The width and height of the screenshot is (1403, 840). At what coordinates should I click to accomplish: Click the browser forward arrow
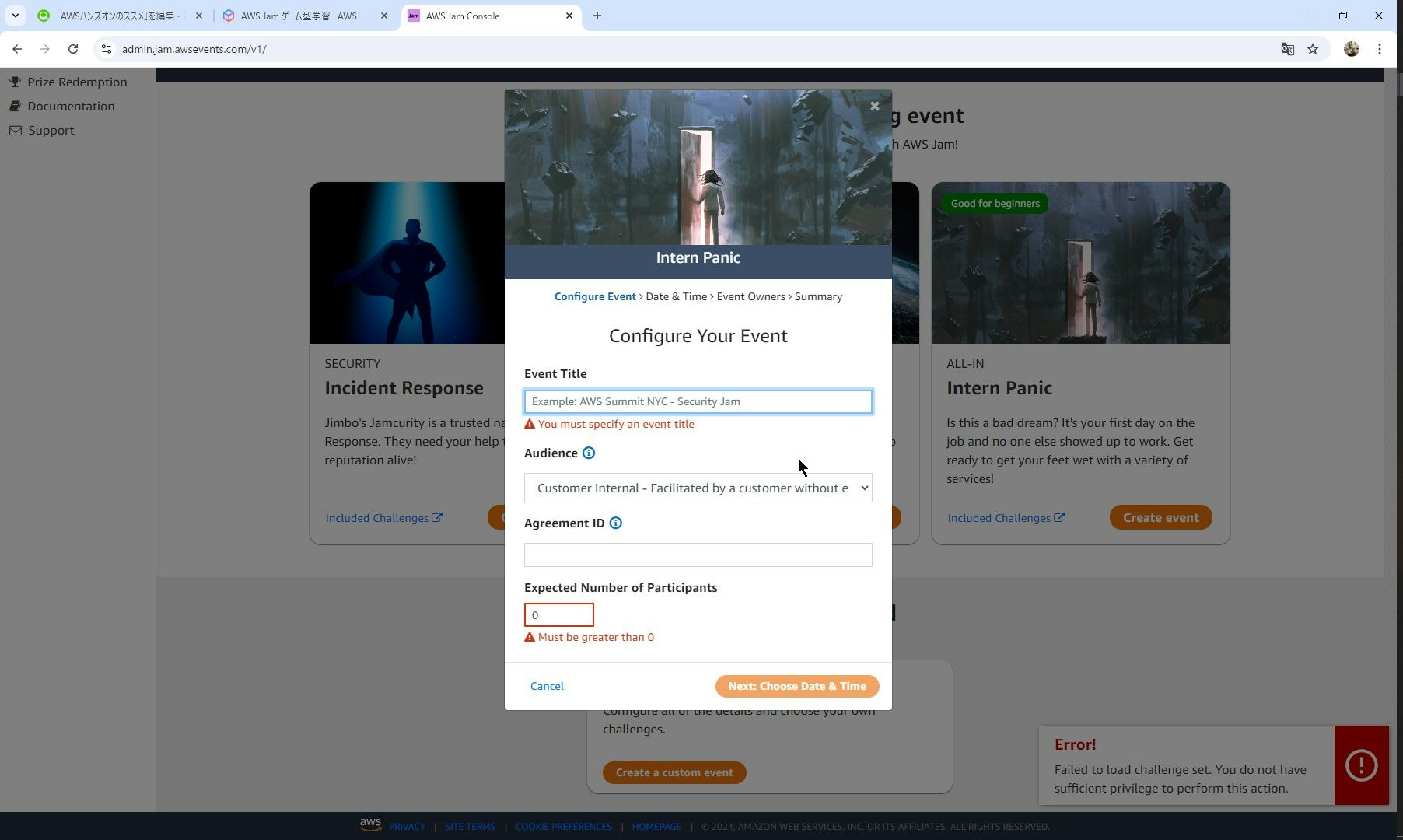[x=45, y=49]
